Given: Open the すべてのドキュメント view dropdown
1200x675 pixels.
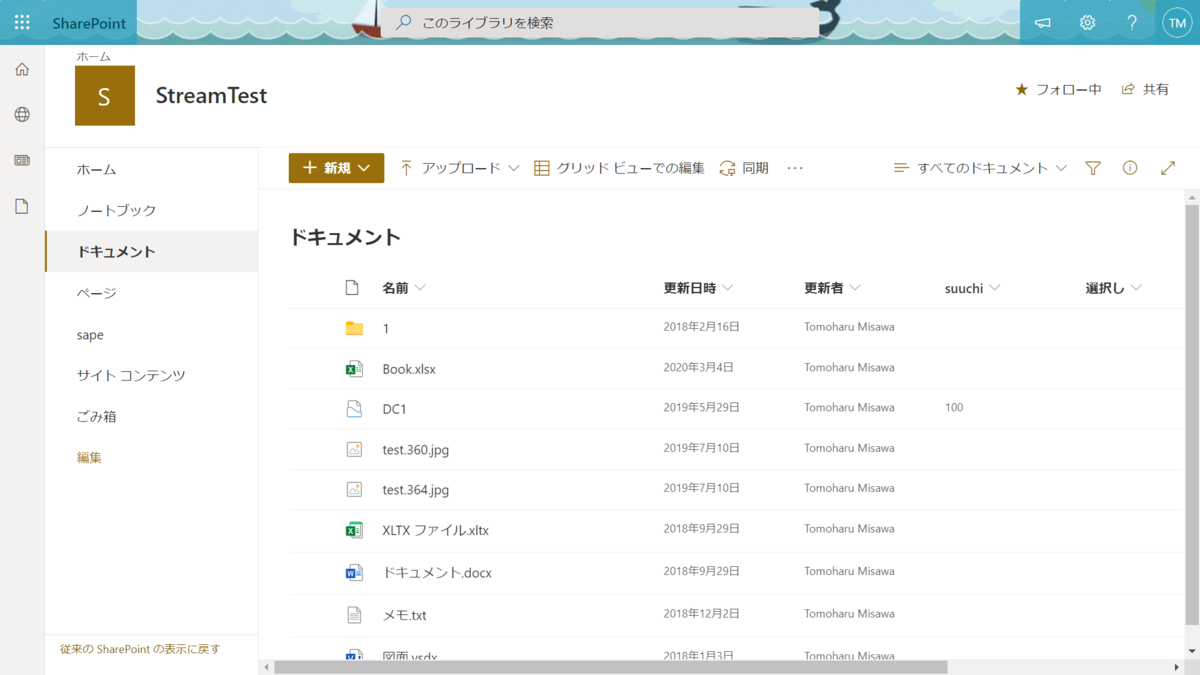Looking at the screenshot, I should point(981,168).
